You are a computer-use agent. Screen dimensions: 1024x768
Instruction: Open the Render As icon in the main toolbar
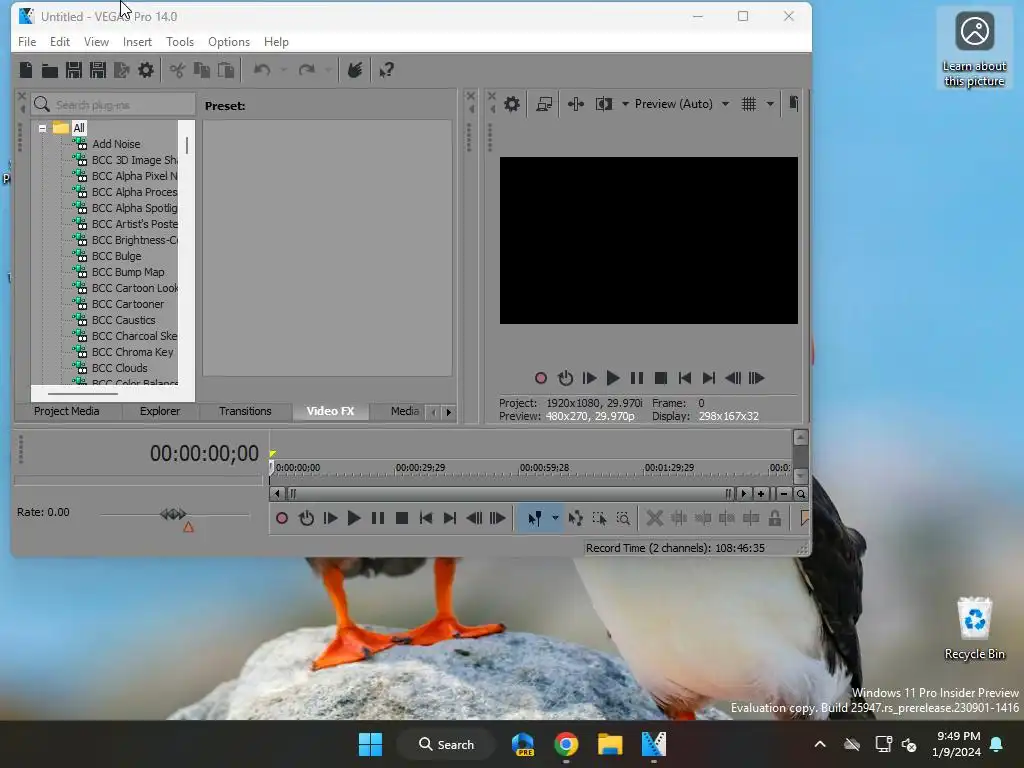click(x=121, y=70)
